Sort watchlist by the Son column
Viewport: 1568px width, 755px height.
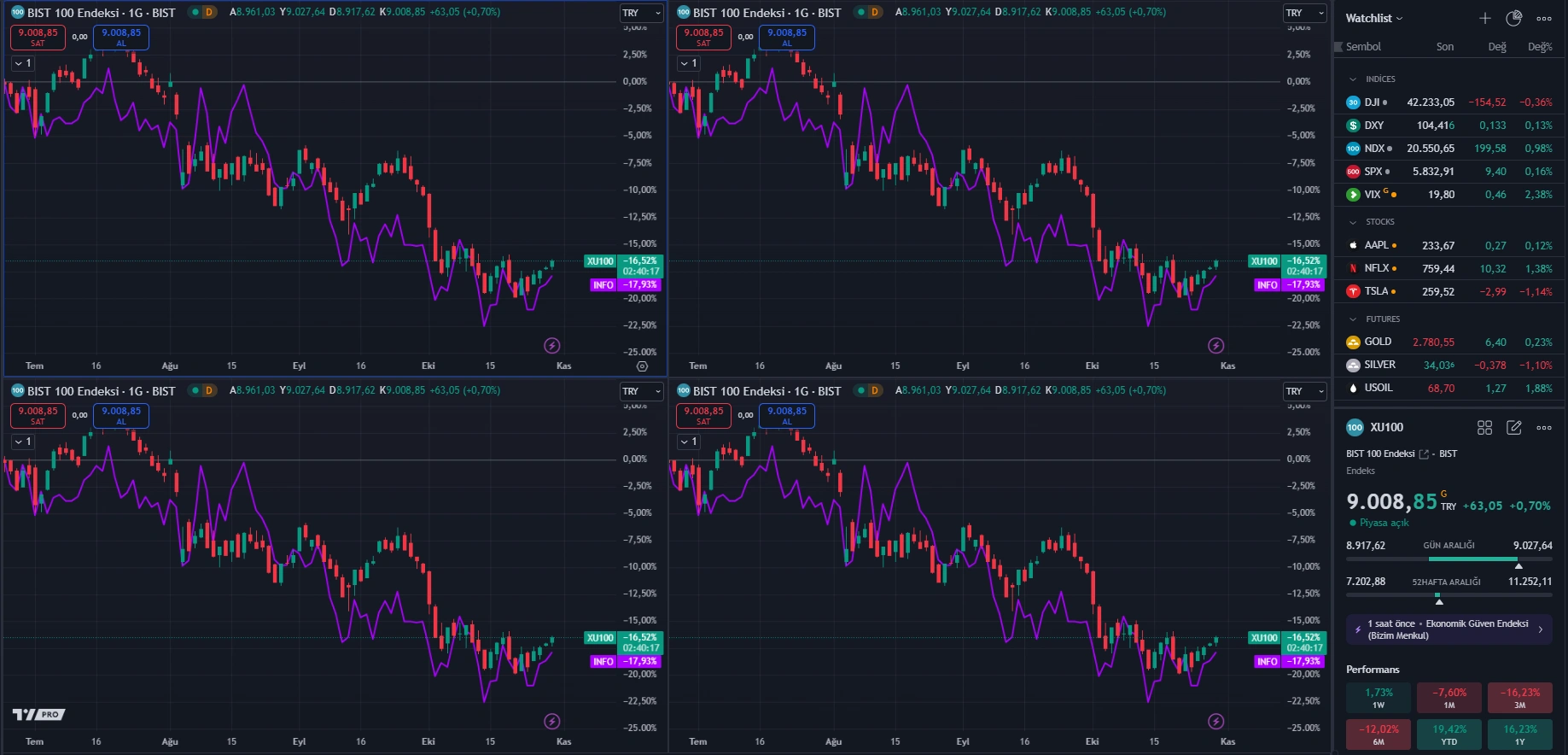pos(1444,47)
